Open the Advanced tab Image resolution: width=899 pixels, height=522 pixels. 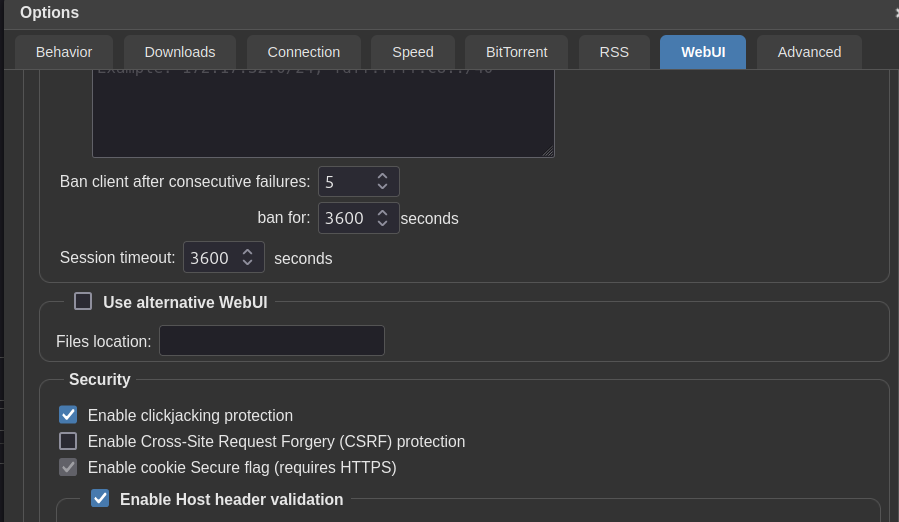(x=809, y=52)
